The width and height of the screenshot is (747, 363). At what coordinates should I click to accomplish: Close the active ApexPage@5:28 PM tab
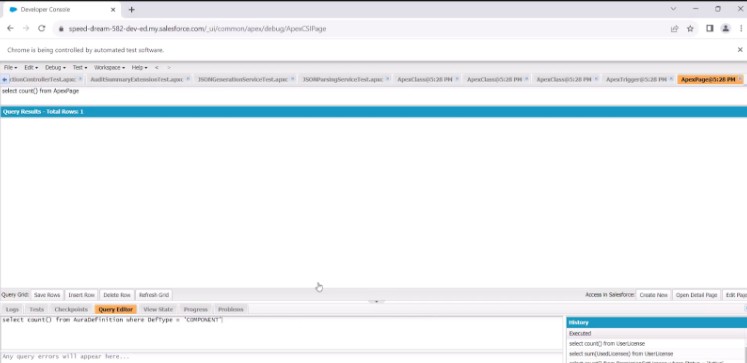click(740, 79)
